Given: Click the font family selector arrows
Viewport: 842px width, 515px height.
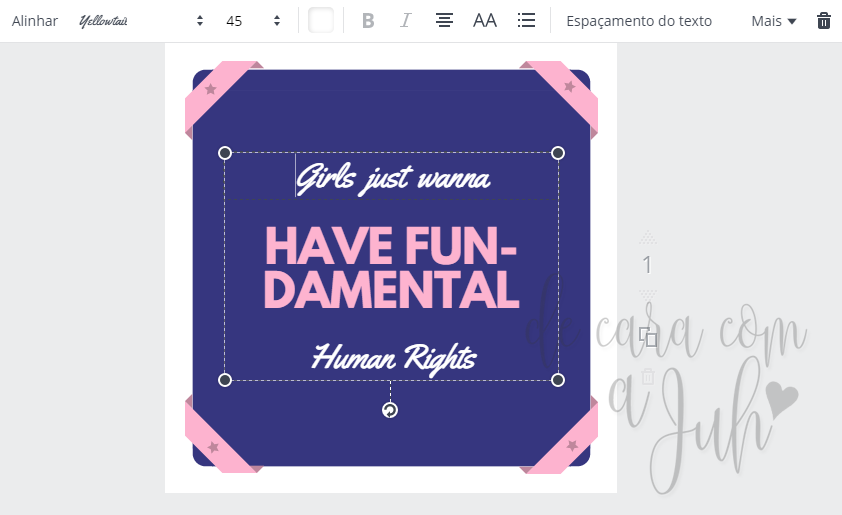Looking at the screenshot, I should tap(200, 21).
